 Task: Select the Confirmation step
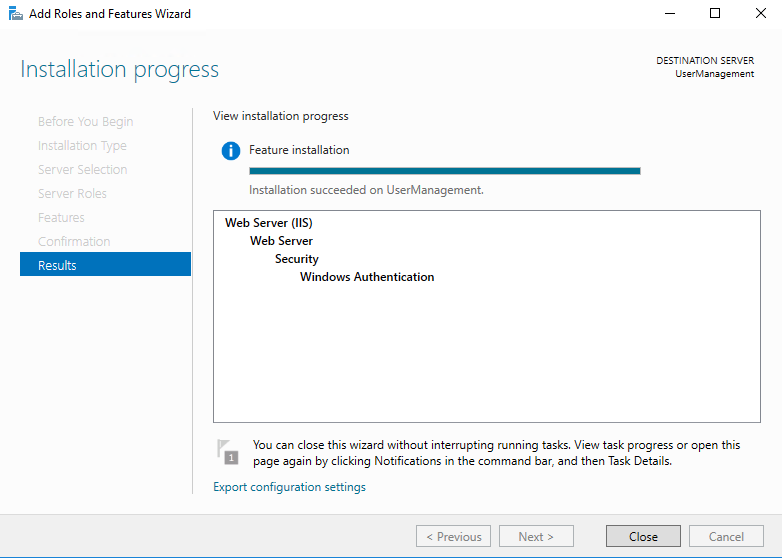(74, 241)
